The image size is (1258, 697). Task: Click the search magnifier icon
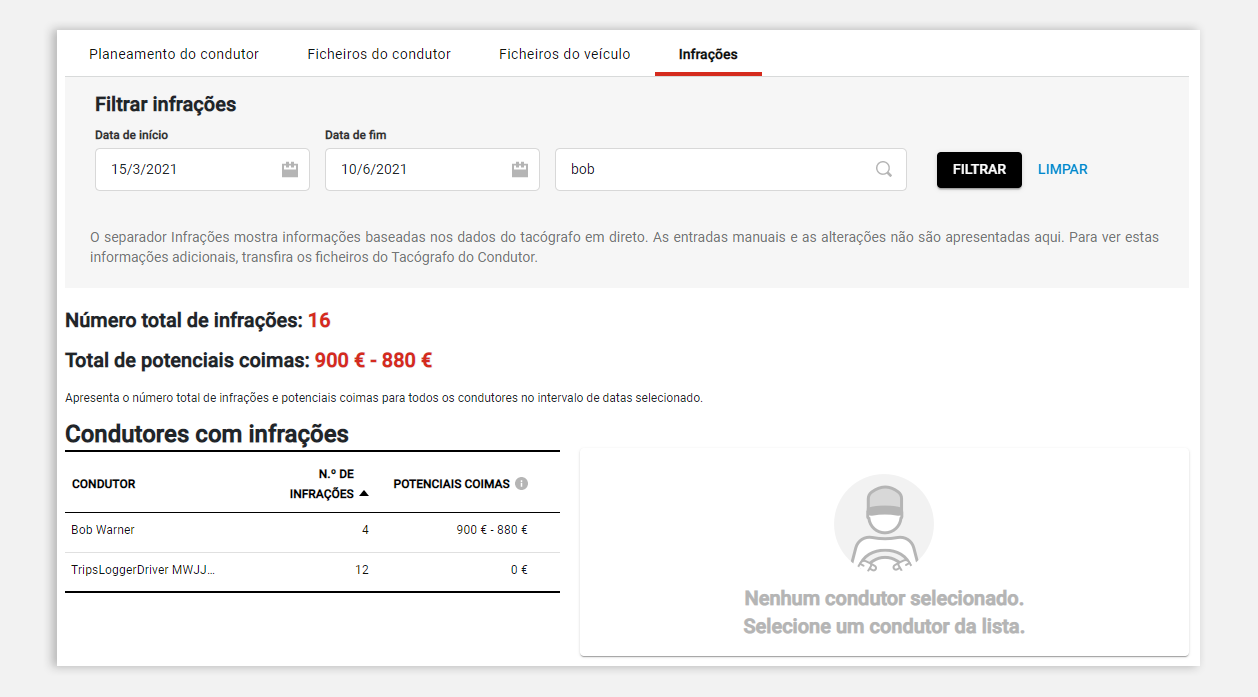click(x=884, y=169)
